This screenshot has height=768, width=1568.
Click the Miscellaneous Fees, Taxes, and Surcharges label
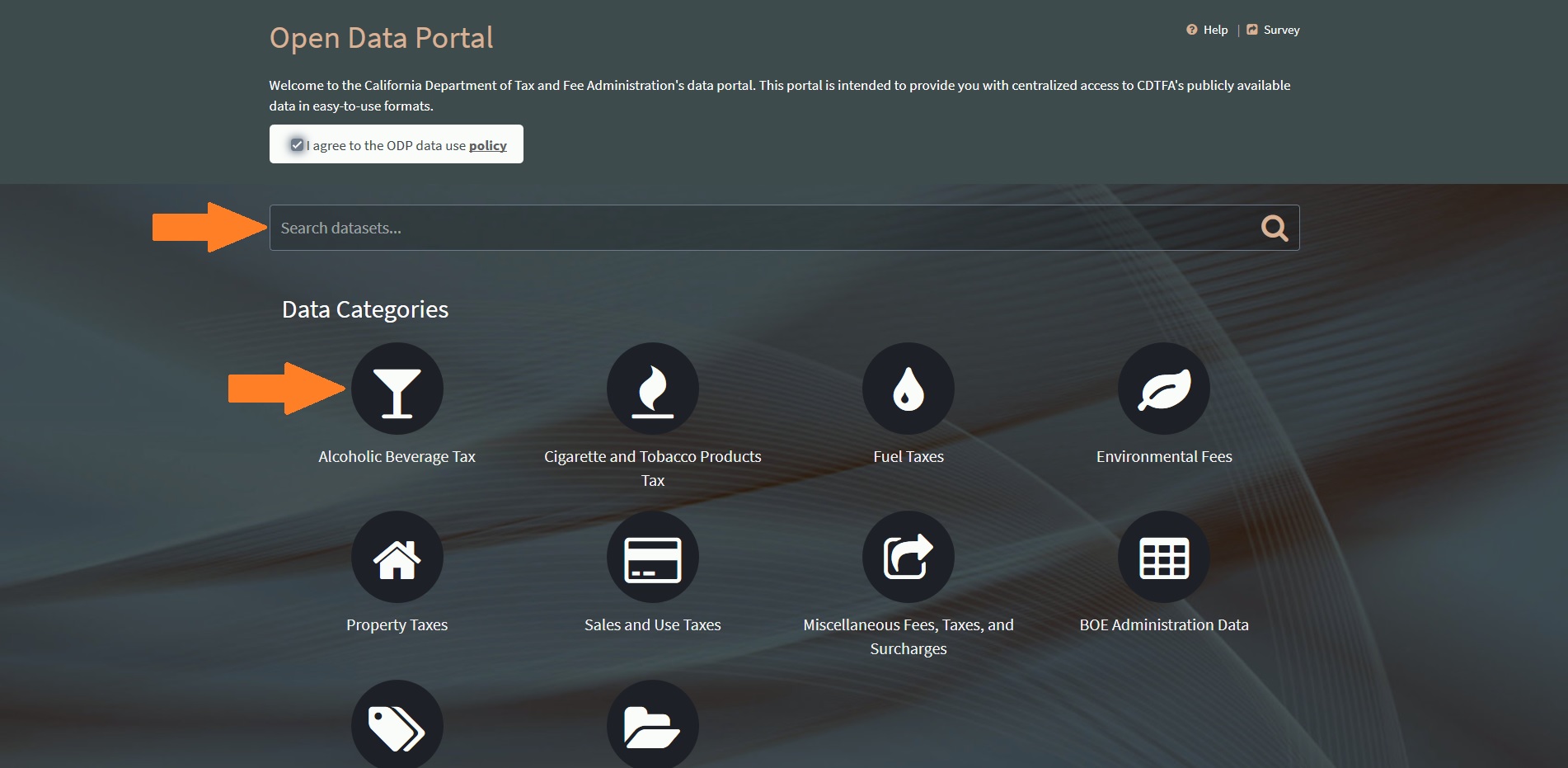tap(908, 636)
